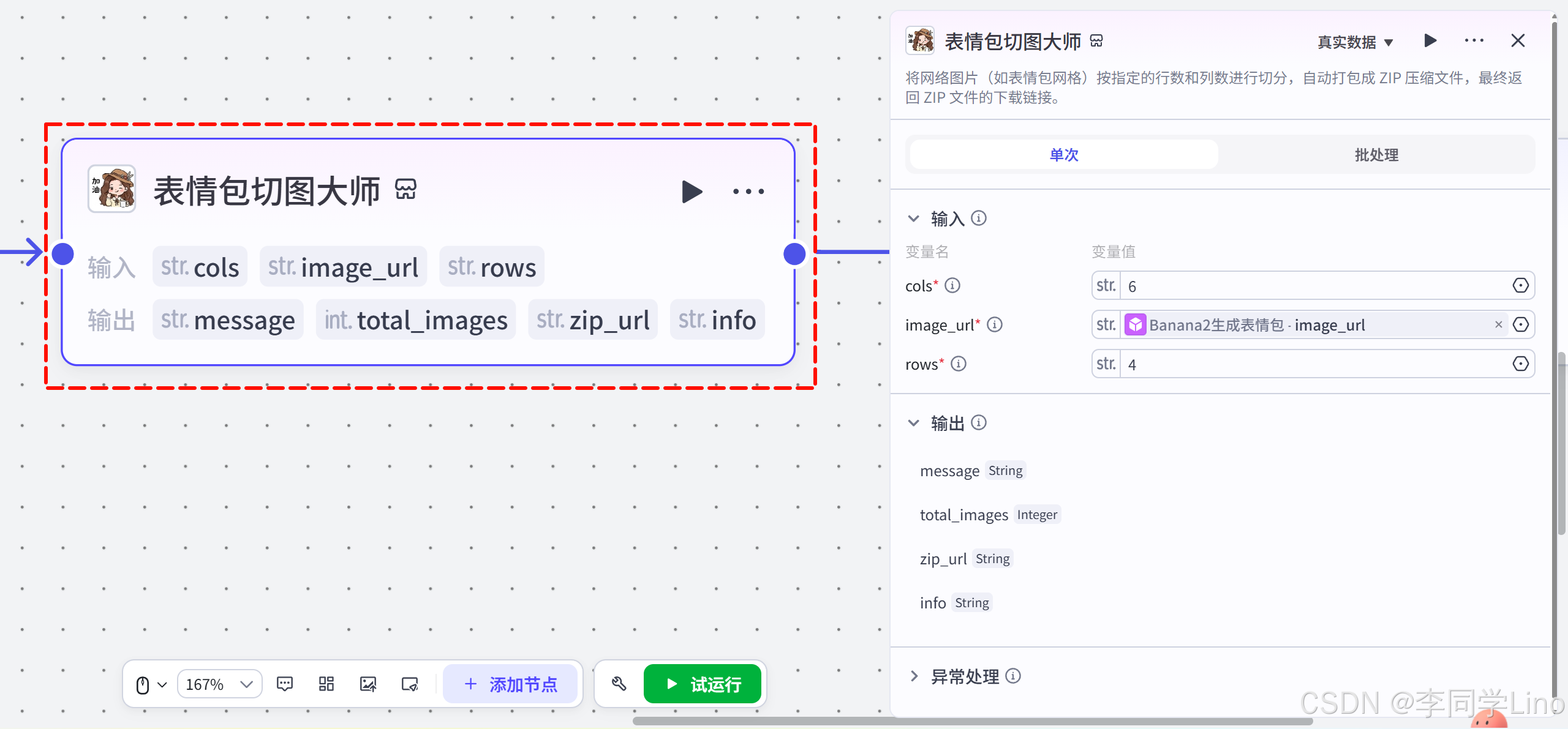Expand the 异常处理 section
Viewport: 1568px width, 729px height.
click(x=914, y=676)
